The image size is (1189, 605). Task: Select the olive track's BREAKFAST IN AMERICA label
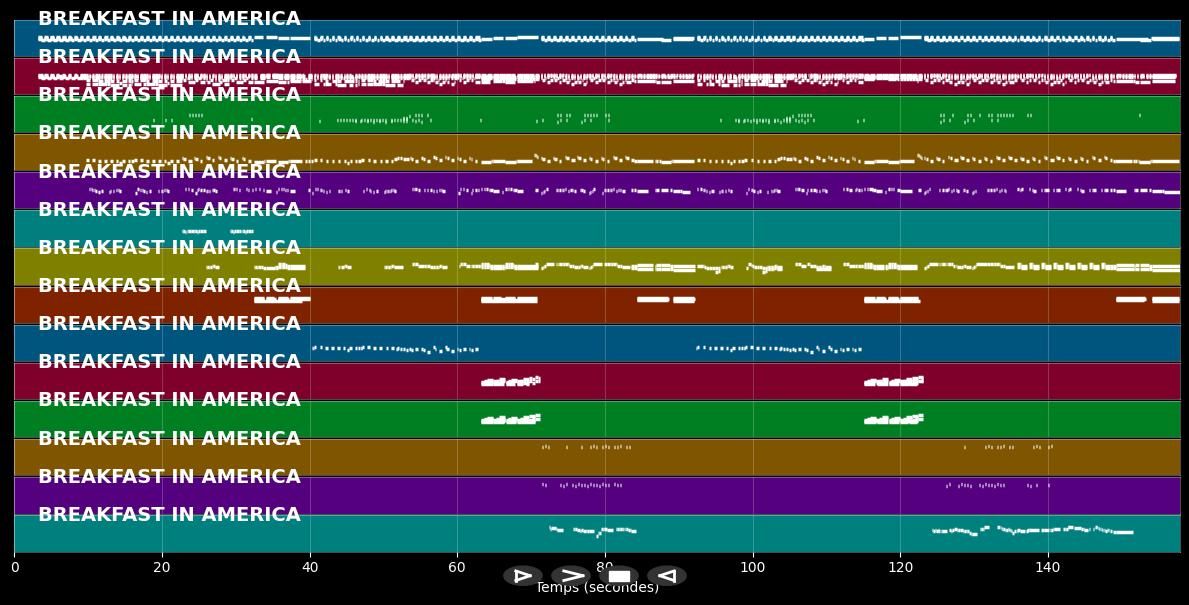click(170, 247)
